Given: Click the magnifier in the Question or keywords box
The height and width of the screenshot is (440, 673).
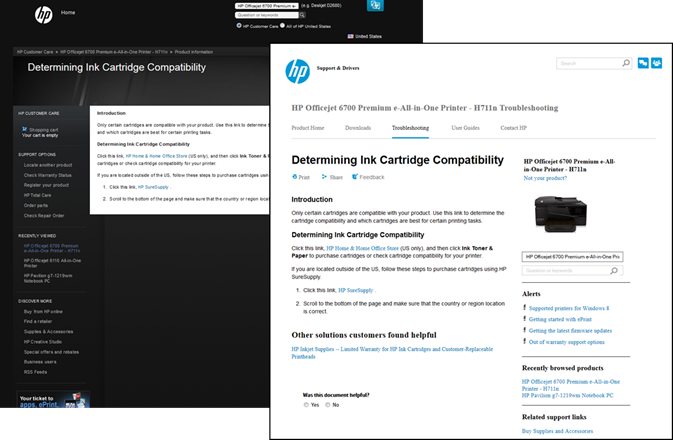Looking at the screenshot, I should click(614, 270).
